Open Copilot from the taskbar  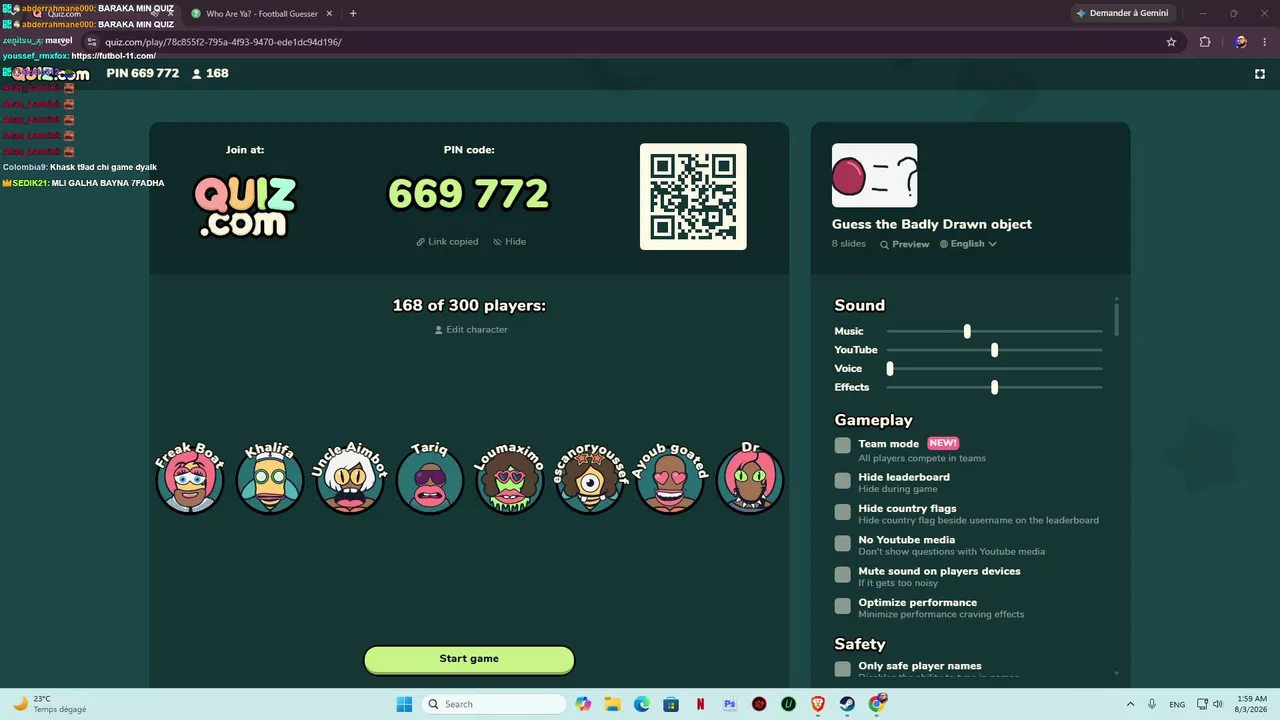584,704
